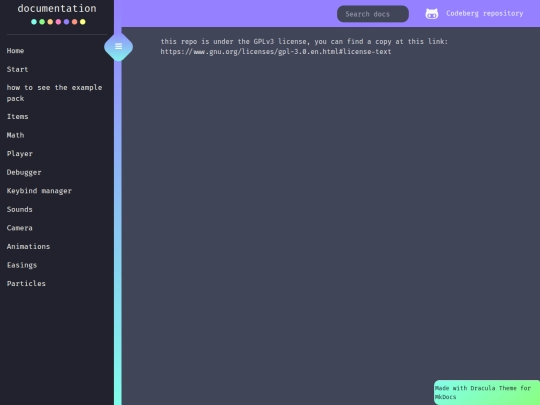Open the Particles page

[26, 283]
